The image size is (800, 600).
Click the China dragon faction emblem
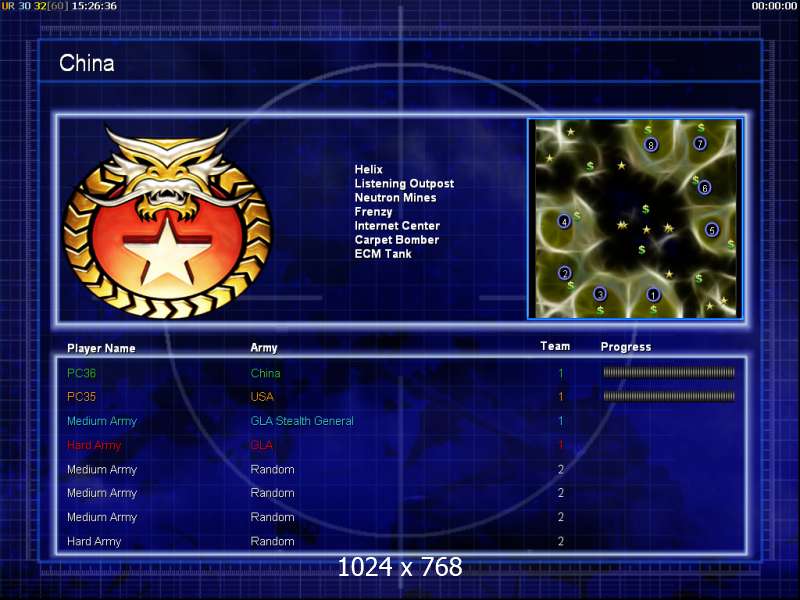[x=167, y=222]
